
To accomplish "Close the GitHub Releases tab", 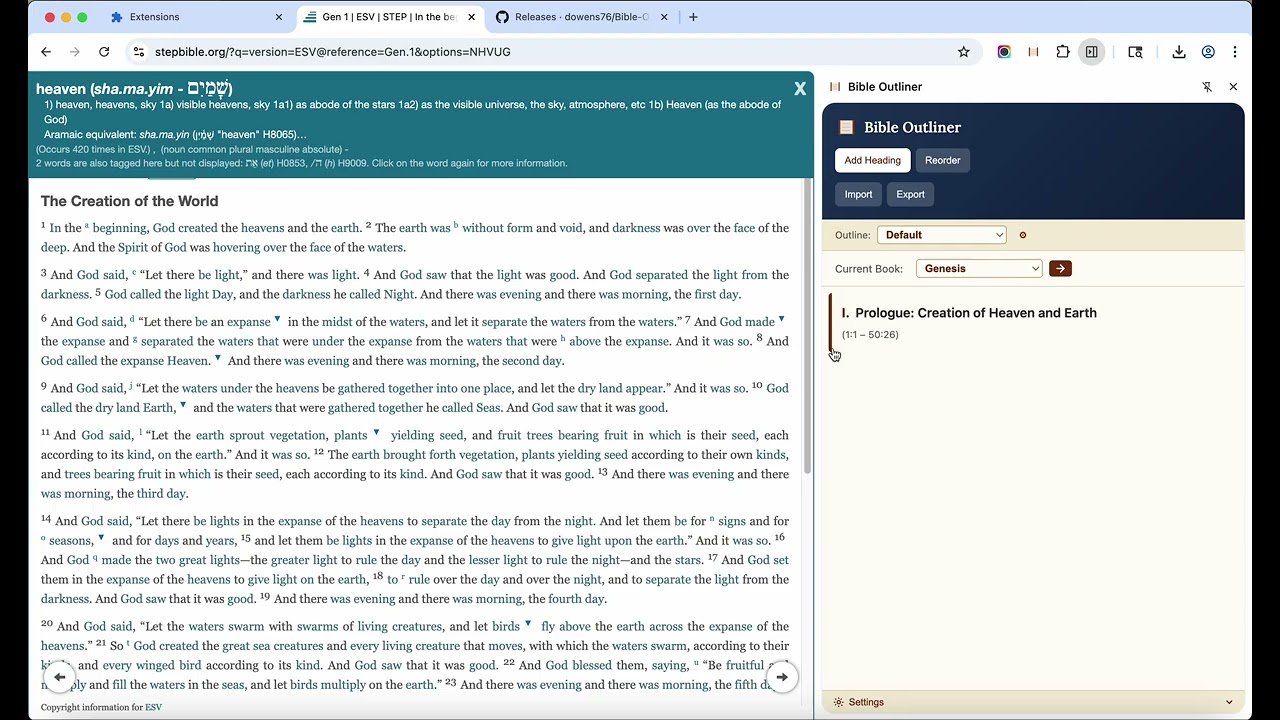I will point(664,17).
